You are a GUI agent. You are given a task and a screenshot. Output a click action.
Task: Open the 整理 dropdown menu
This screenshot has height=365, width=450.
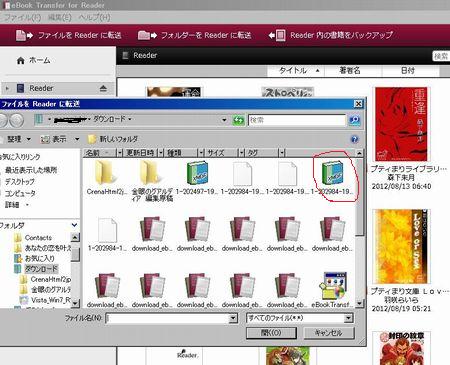click(18, 139)
